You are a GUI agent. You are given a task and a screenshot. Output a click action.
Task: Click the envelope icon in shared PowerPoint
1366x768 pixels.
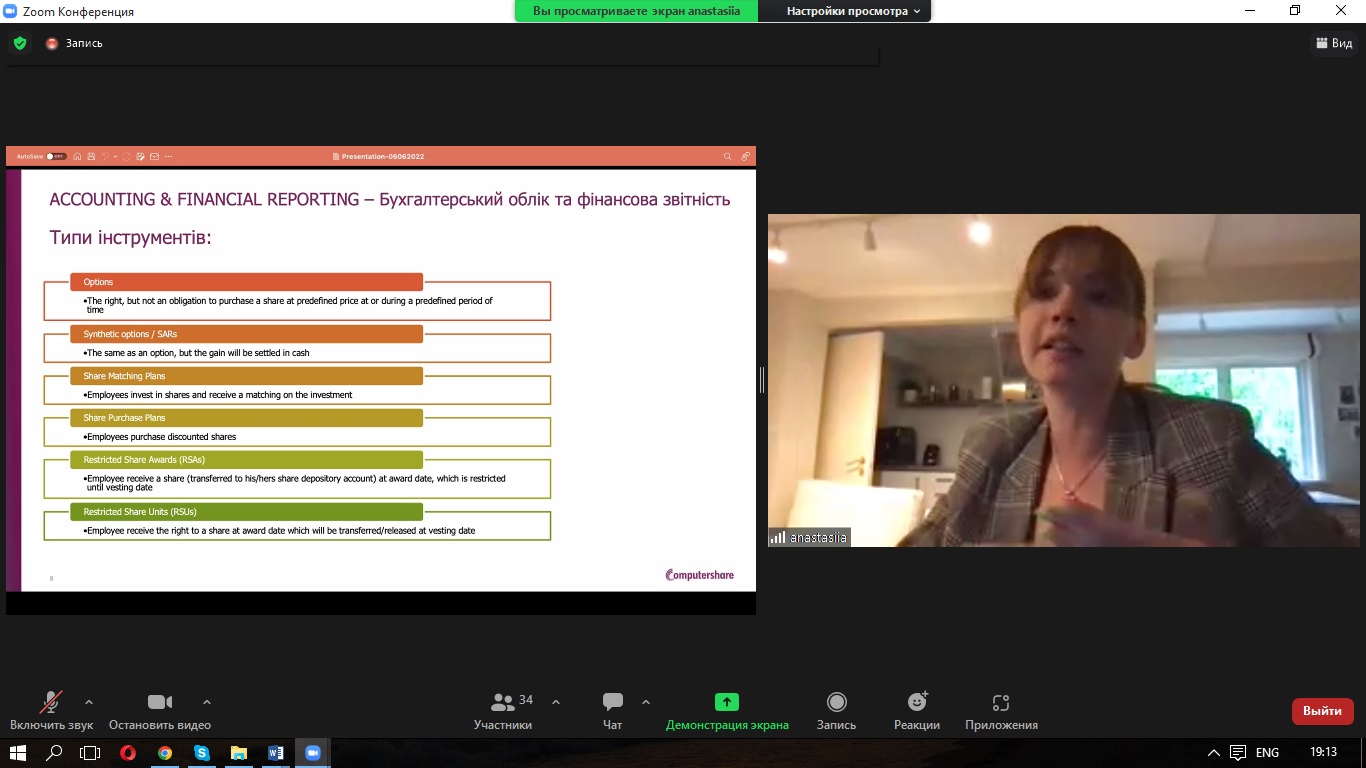point(154,156)
